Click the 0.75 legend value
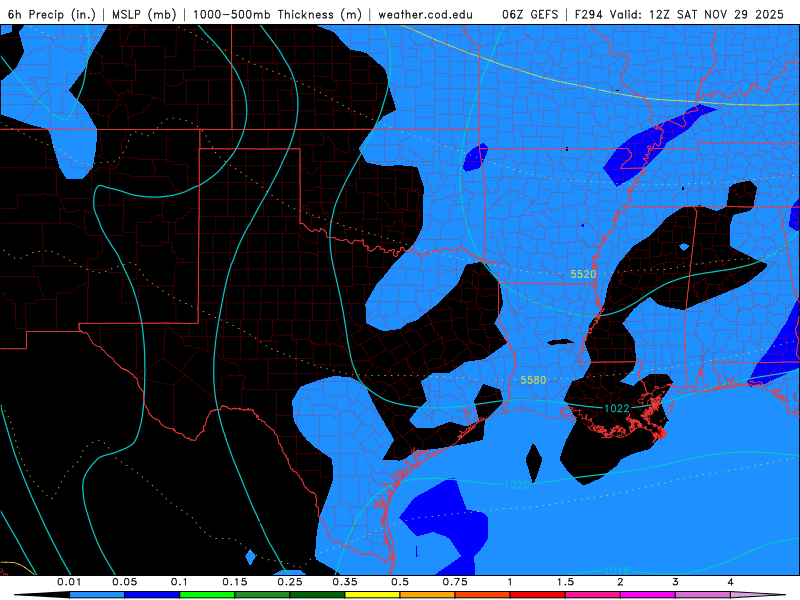The height and width of the screenshot is (600, 800). click(455, 582)
